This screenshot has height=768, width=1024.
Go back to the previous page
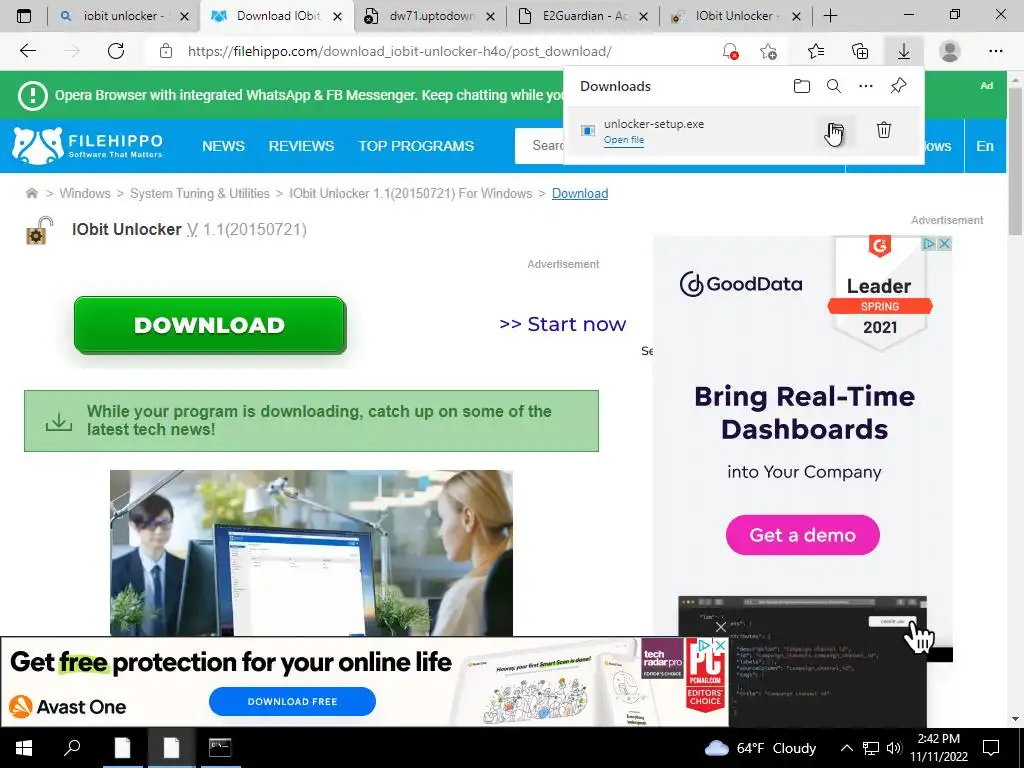click(27, 51)
